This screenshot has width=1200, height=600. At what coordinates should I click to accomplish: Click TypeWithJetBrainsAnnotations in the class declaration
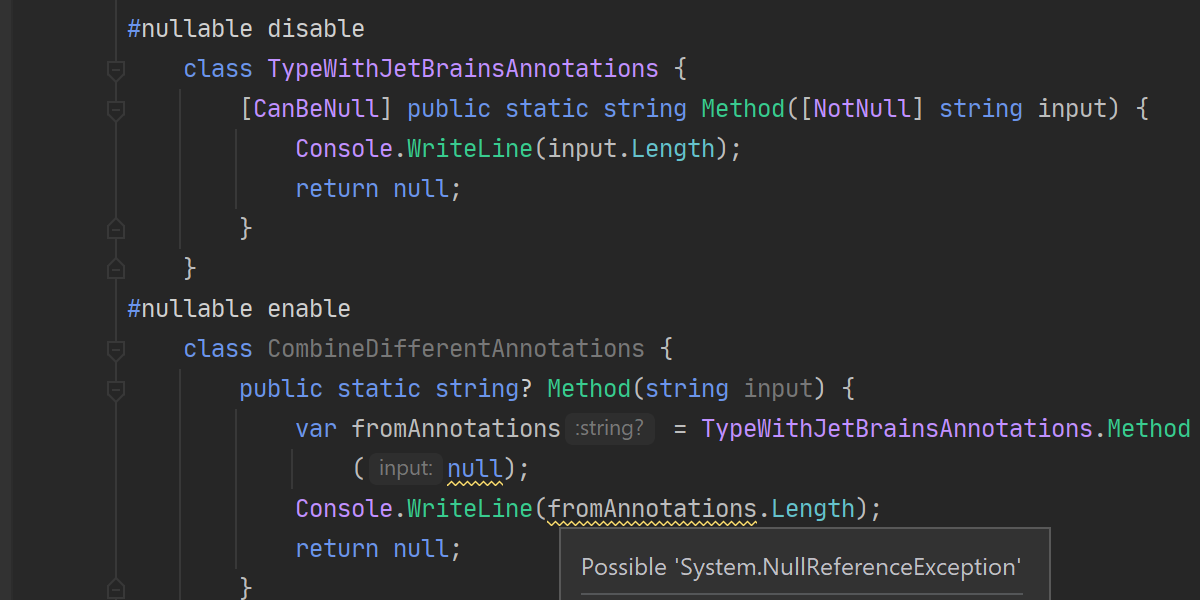(x=463, y=69)
